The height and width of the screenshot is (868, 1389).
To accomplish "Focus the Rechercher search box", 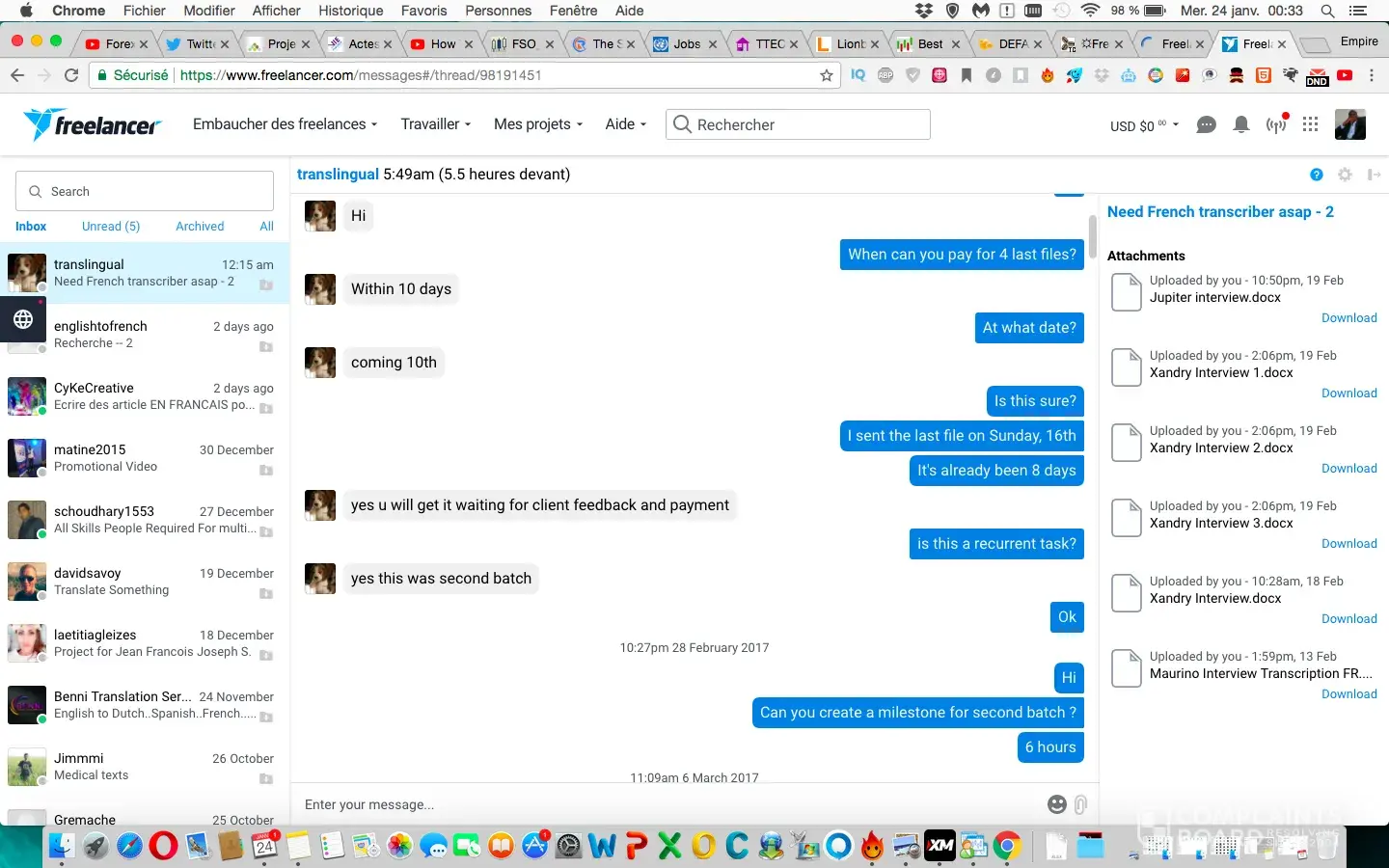I will (x=798, y=124).
